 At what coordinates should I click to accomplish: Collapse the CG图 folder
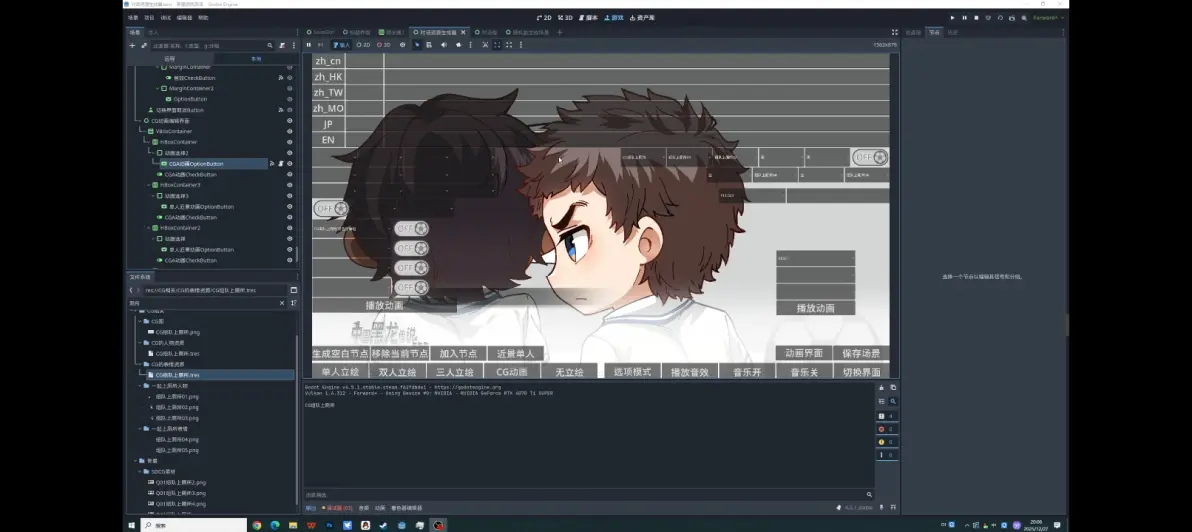click(x=139, y=321)
